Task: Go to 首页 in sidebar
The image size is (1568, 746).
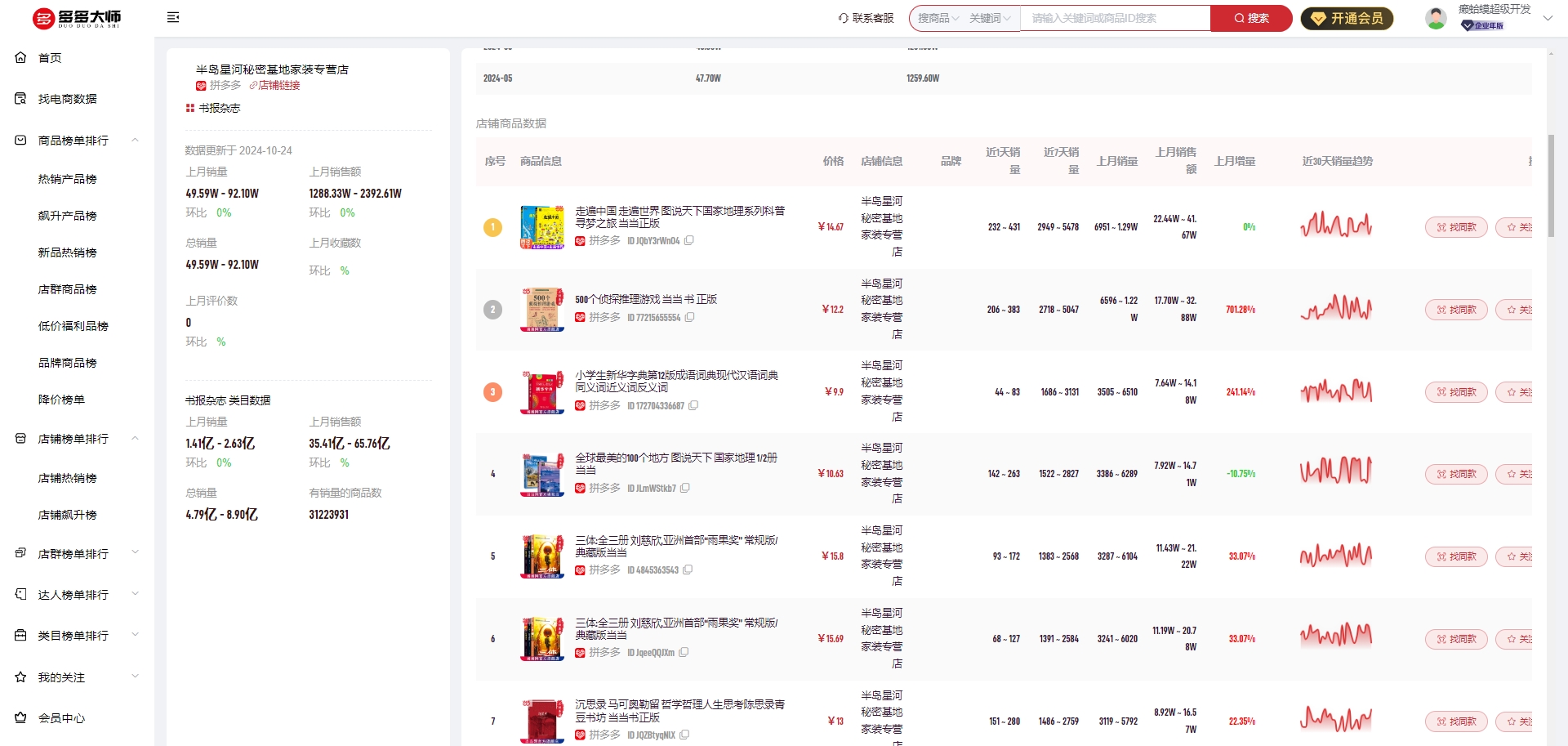Action: coord(50,58)
